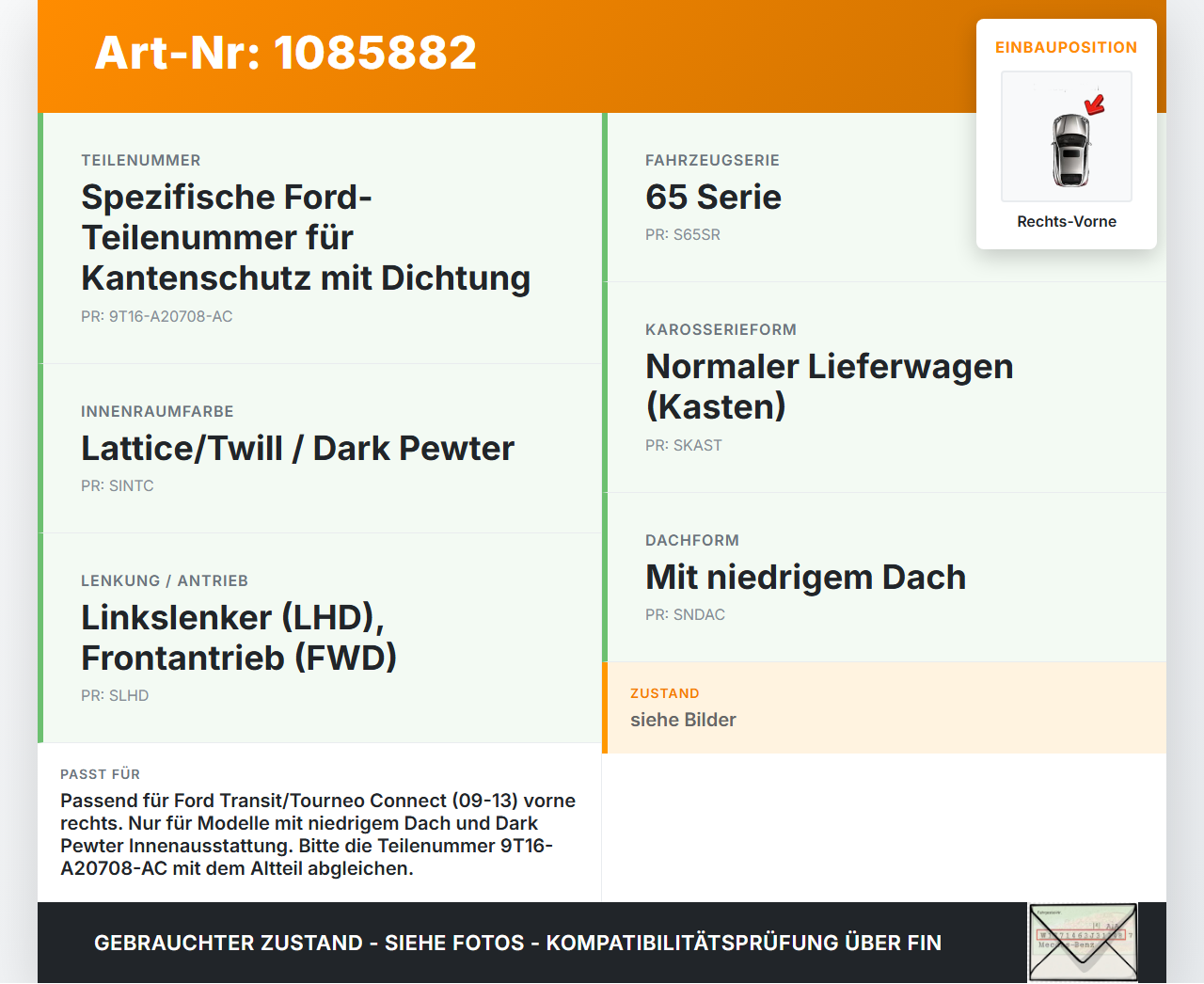The width and height of the screenshot is (1204, 984).
Task: Open the envelope thumbnail in the footer
Action: coord(1084,943)
